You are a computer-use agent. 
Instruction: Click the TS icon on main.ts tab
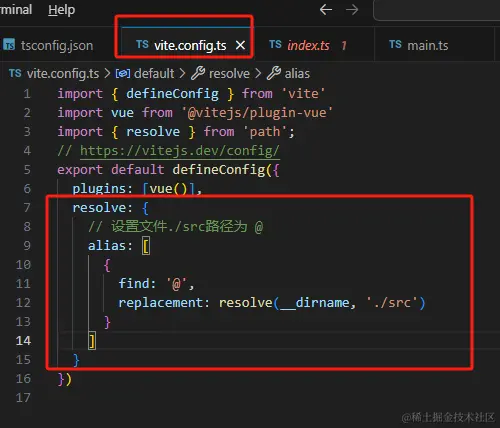(x=395, y=44)
